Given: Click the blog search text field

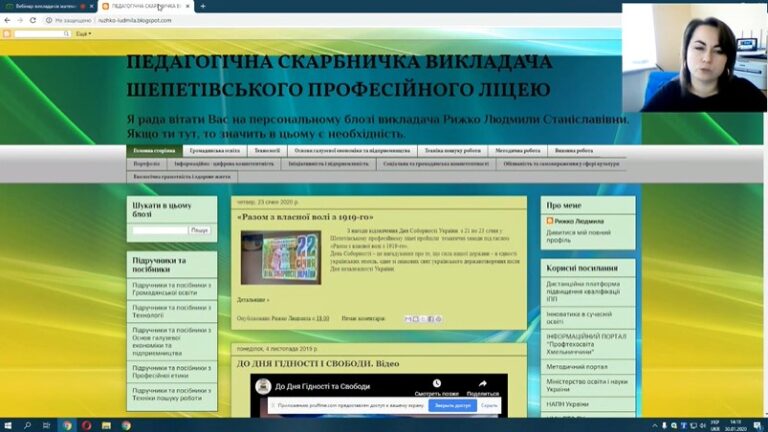Looking at the screenshot, I should [159, 230].
